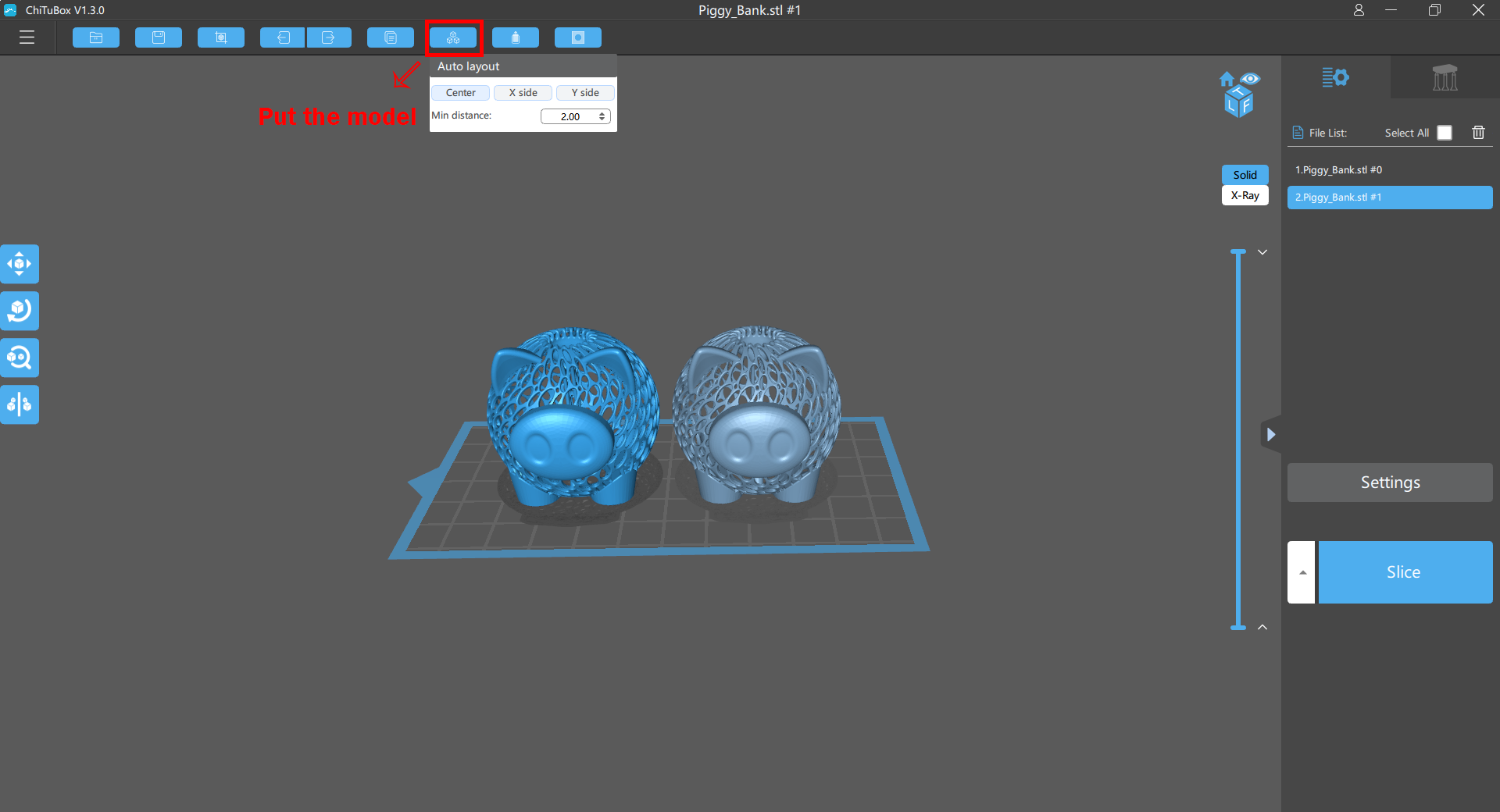Click the Save floppy disk icon
Image resolution: width=1500 pixels, height=812 pixels.
[x=159, y=37]
